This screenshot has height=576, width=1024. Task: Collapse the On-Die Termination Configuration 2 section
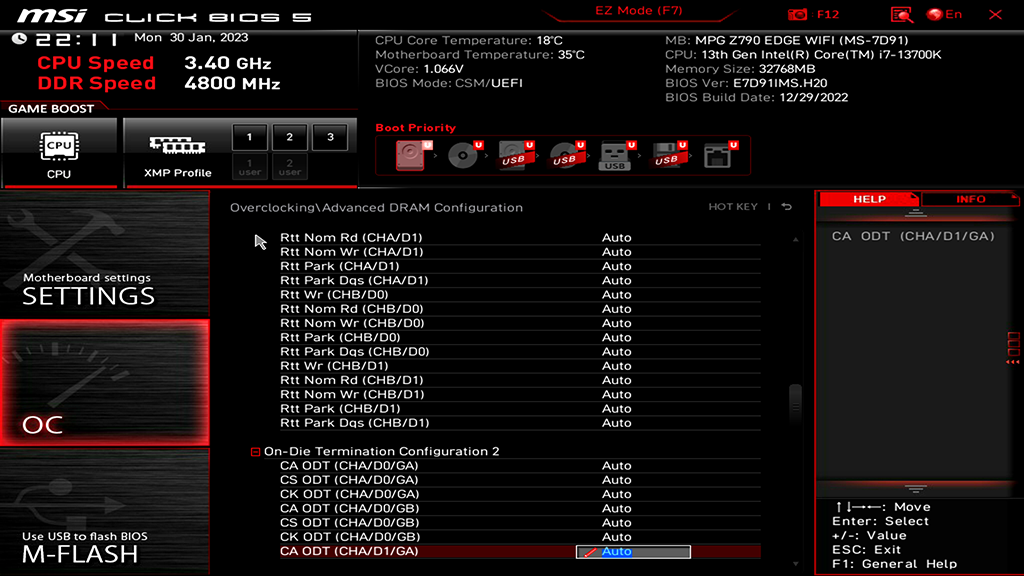pyautogui.click(x=255, y=451)
